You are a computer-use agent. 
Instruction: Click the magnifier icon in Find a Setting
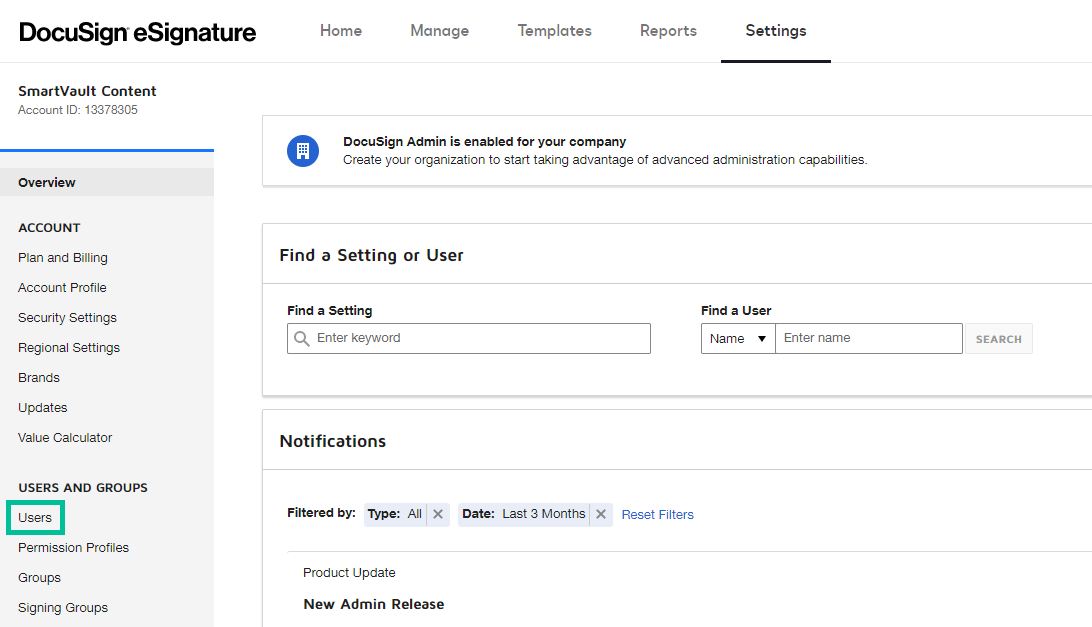click(x=302, y=339)
